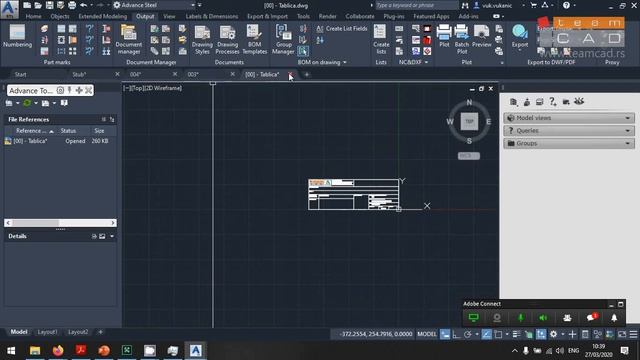Switch to the Start document tab

tap(20, 74)
